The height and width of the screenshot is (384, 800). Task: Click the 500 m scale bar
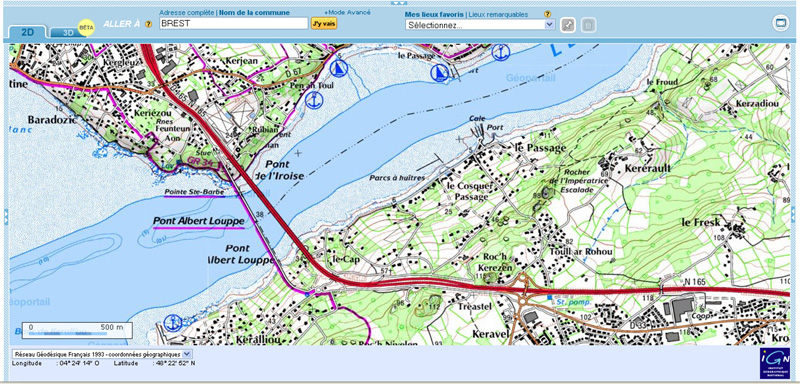click(x=77, y=330)
